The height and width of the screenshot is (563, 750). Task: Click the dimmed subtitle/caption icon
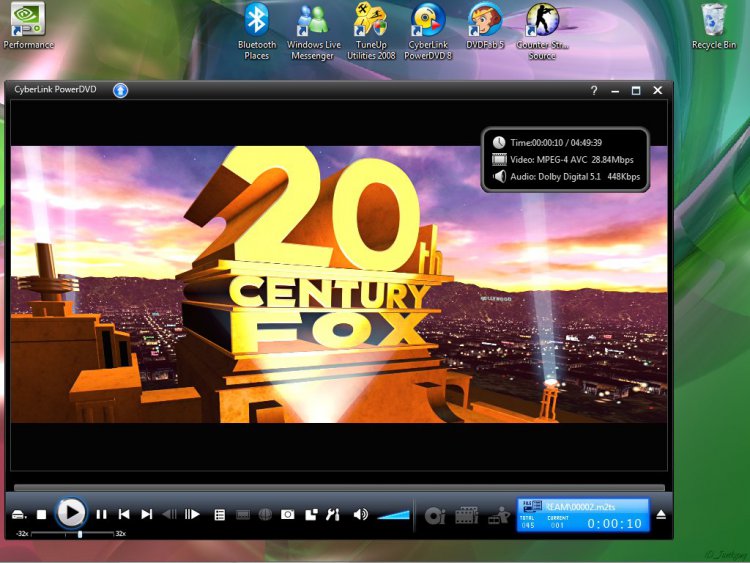click(x=243, y=515)
